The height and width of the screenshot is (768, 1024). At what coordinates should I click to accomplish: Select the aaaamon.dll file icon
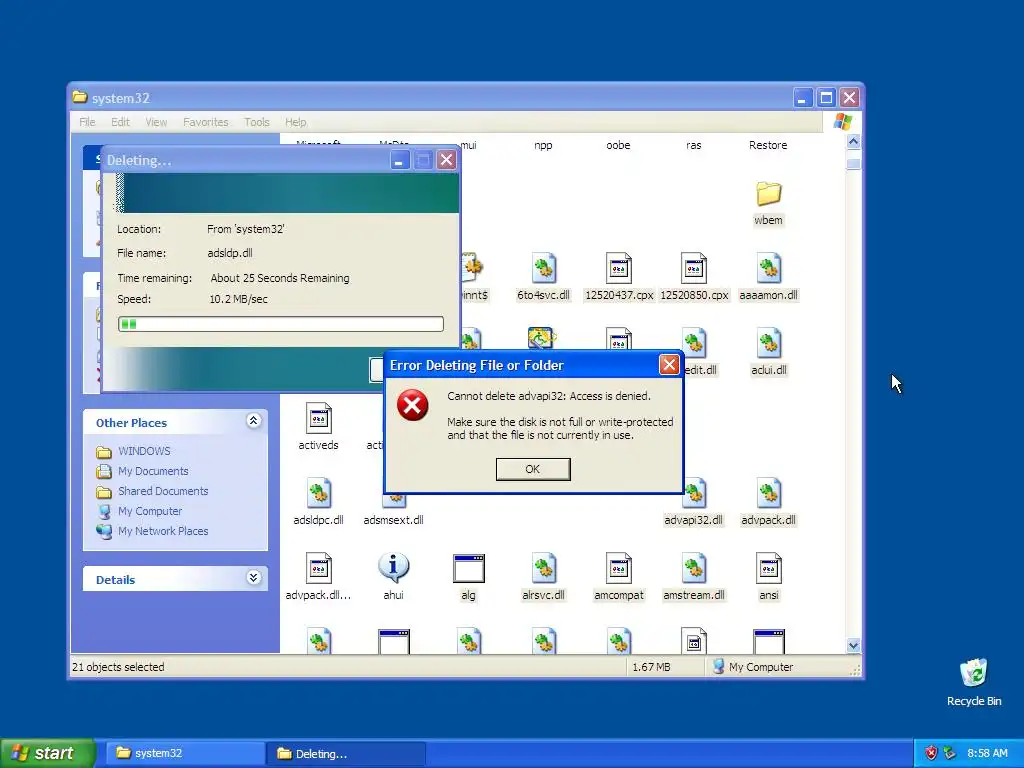click(769, 268)
